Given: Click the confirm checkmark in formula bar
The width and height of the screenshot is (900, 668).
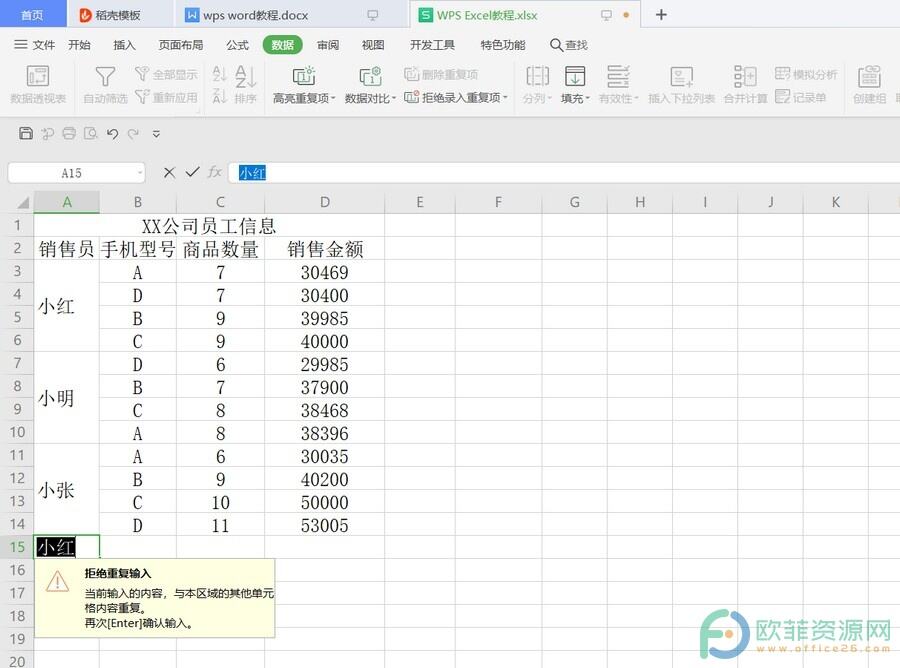Looking at the screenshot, I should pyautogui.click(x=192, y=172).
